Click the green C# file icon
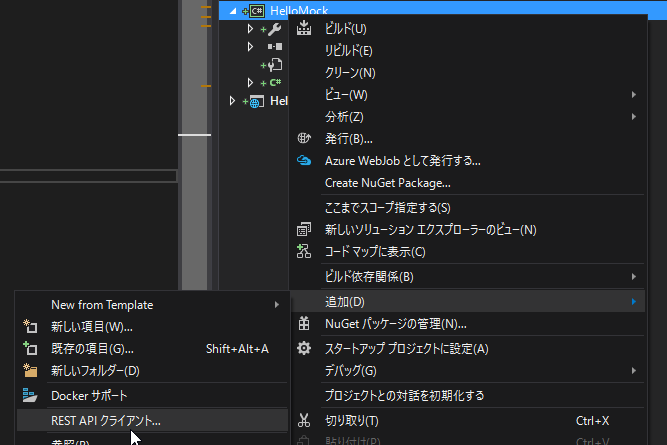667x445 pixels. (275, 83)
